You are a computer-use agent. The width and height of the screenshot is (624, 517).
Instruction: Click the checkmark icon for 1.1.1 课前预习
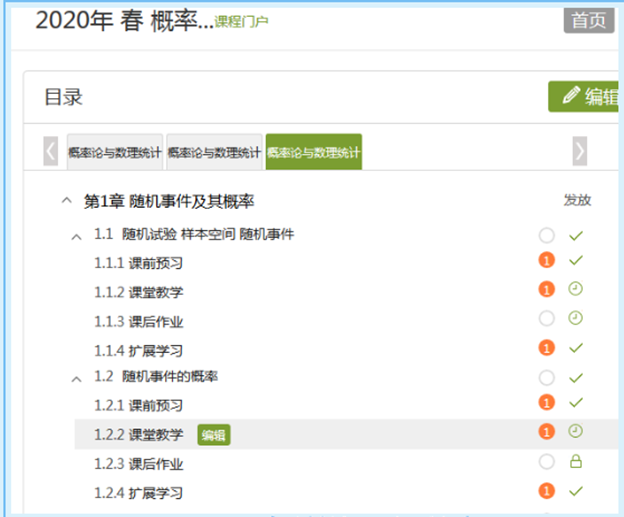(575, 262)
